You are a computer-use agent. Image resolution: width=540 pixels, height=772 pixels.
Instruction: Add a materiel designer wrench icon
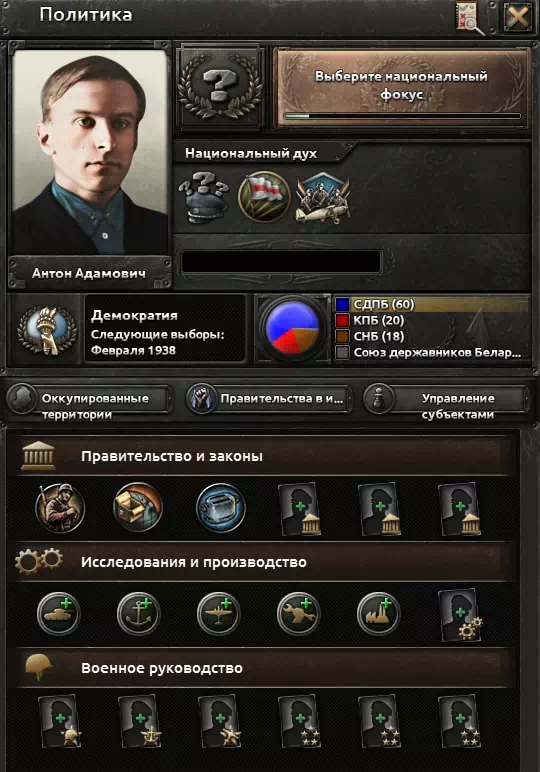[x=299, y=613]
